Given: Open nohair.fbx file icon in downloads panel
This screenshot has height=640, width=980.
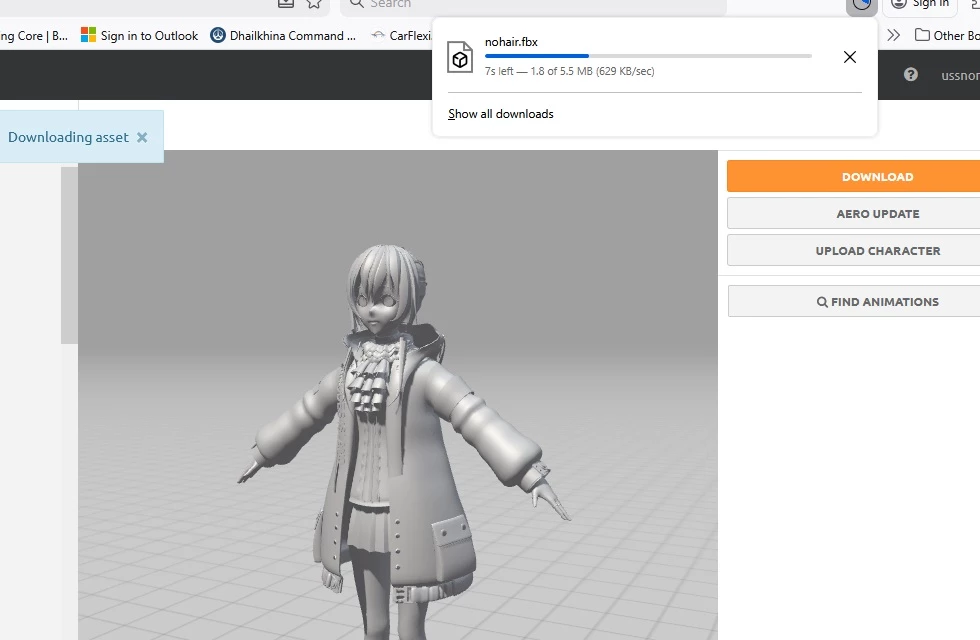Looking at the screenshot, I should 460,58.
